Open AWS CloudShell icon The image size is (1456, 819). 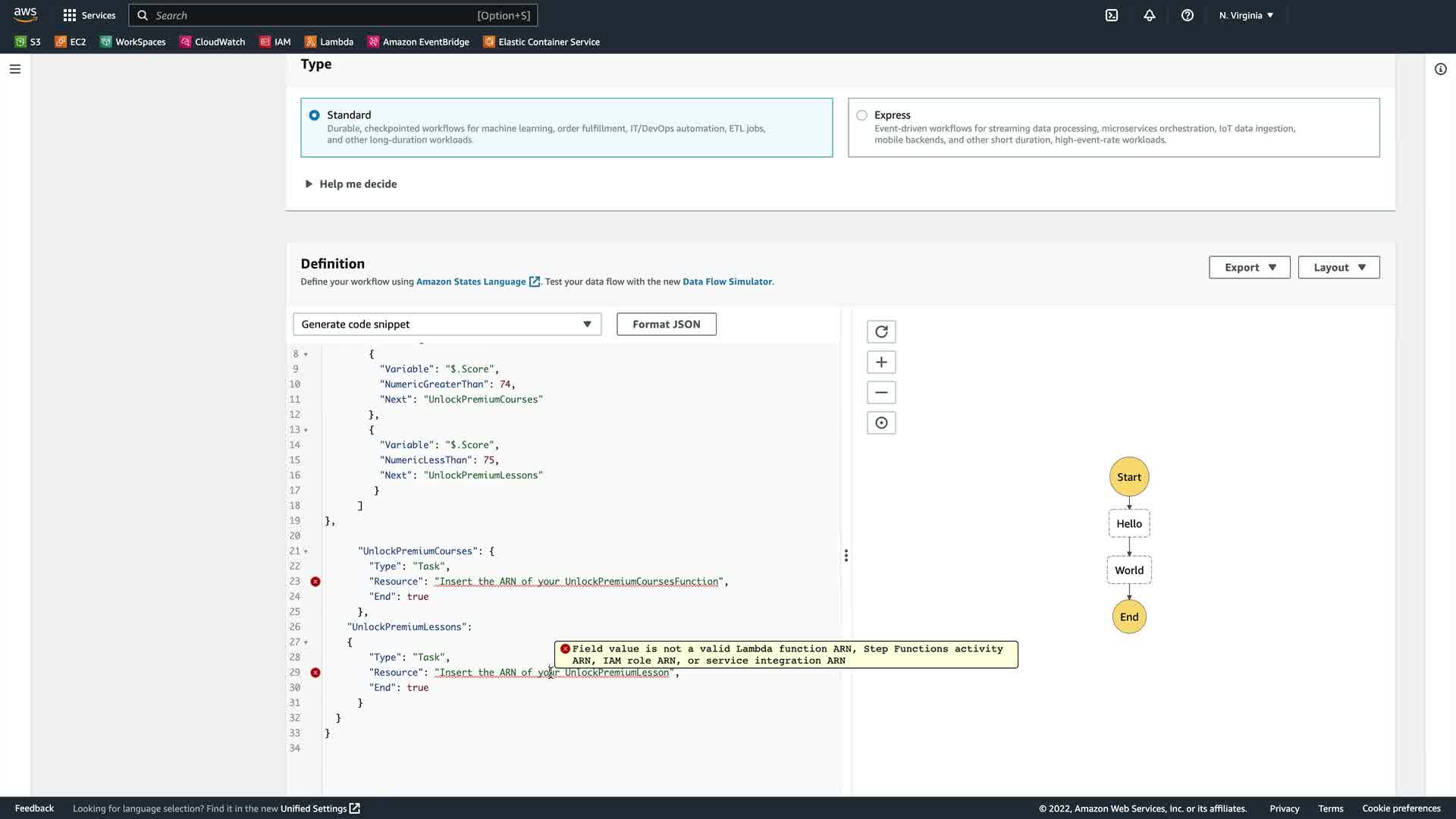click(x=1112, y=15)
